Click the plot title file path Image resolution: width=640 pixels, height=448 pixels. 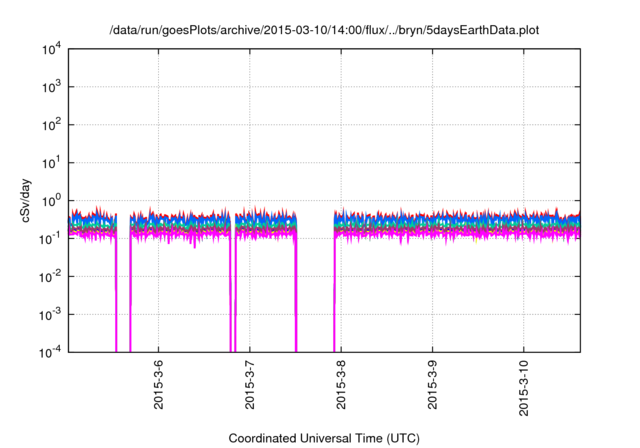[x=324, y=30]
